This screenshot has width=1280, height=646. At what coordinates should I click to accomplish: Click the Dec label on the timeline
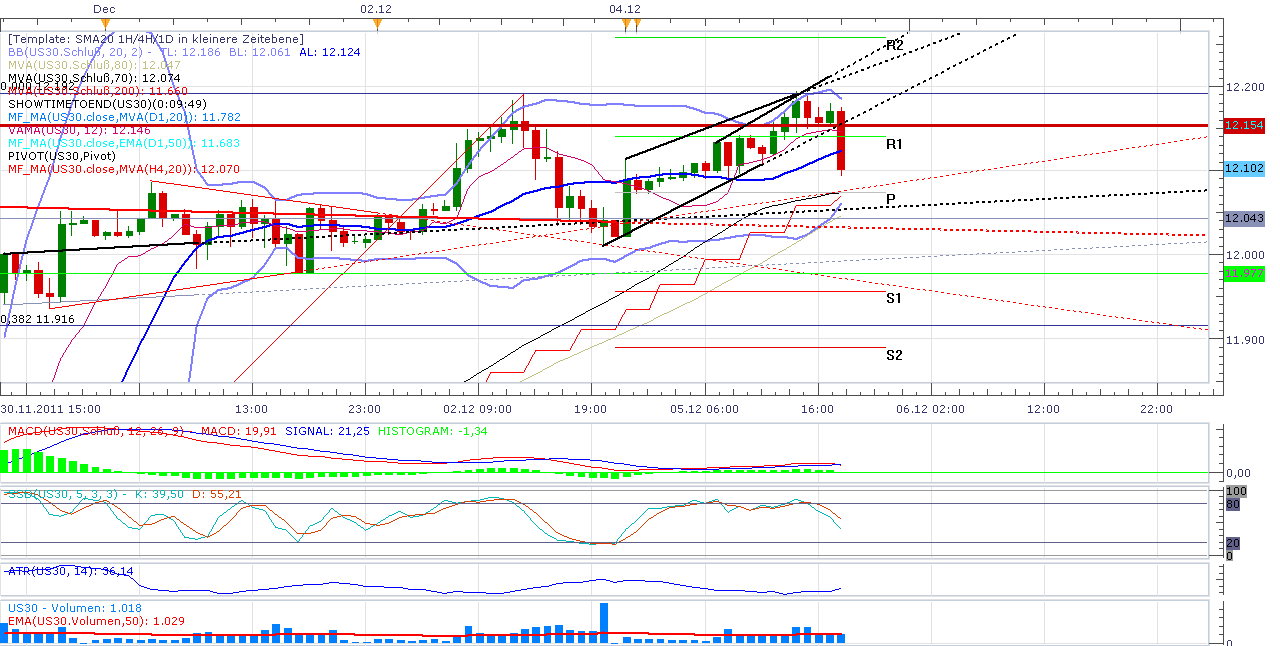(x=103, y=8)
